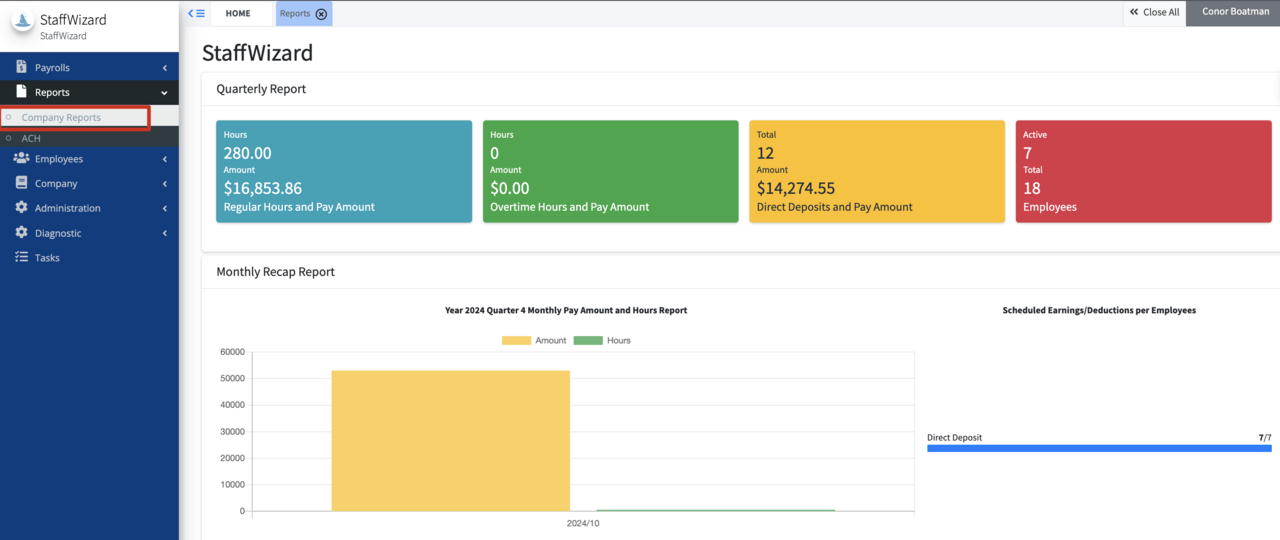The image size is (1280, 540).
Task: Click the 2024/10 axis label
Action: pyautogui.click(x=582, y=523)
